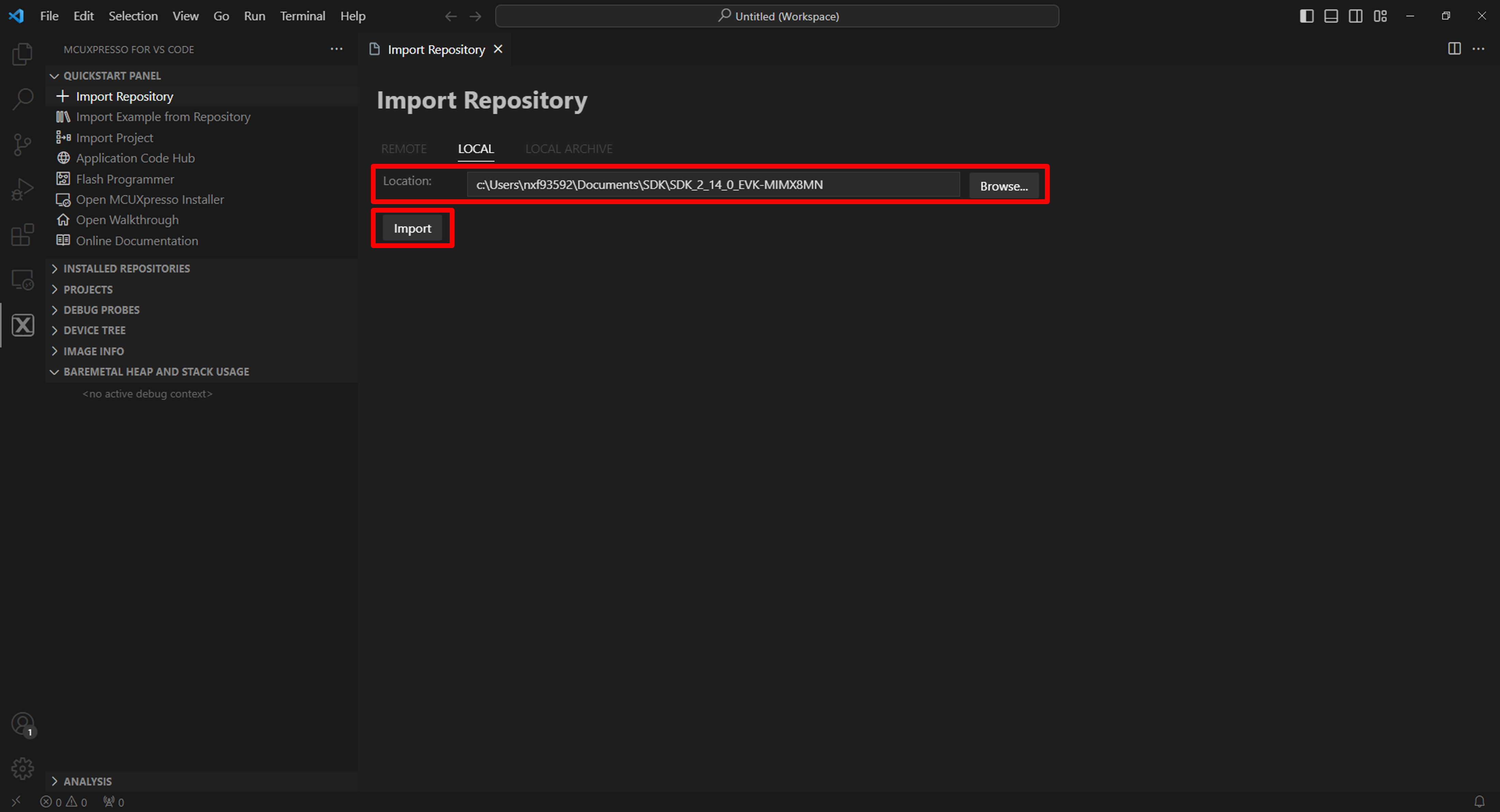This screenshot has height=812, width=1500.
Task: Expand the Debug Probes section
Action: (101, 310)
